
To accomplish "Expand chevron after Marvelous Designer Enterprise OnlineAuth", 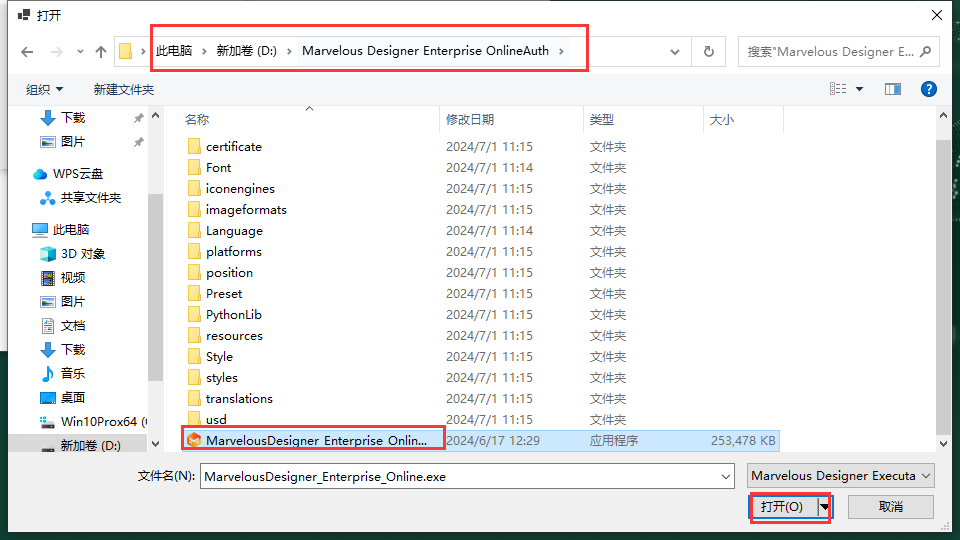I will click(x=561, y=51).
